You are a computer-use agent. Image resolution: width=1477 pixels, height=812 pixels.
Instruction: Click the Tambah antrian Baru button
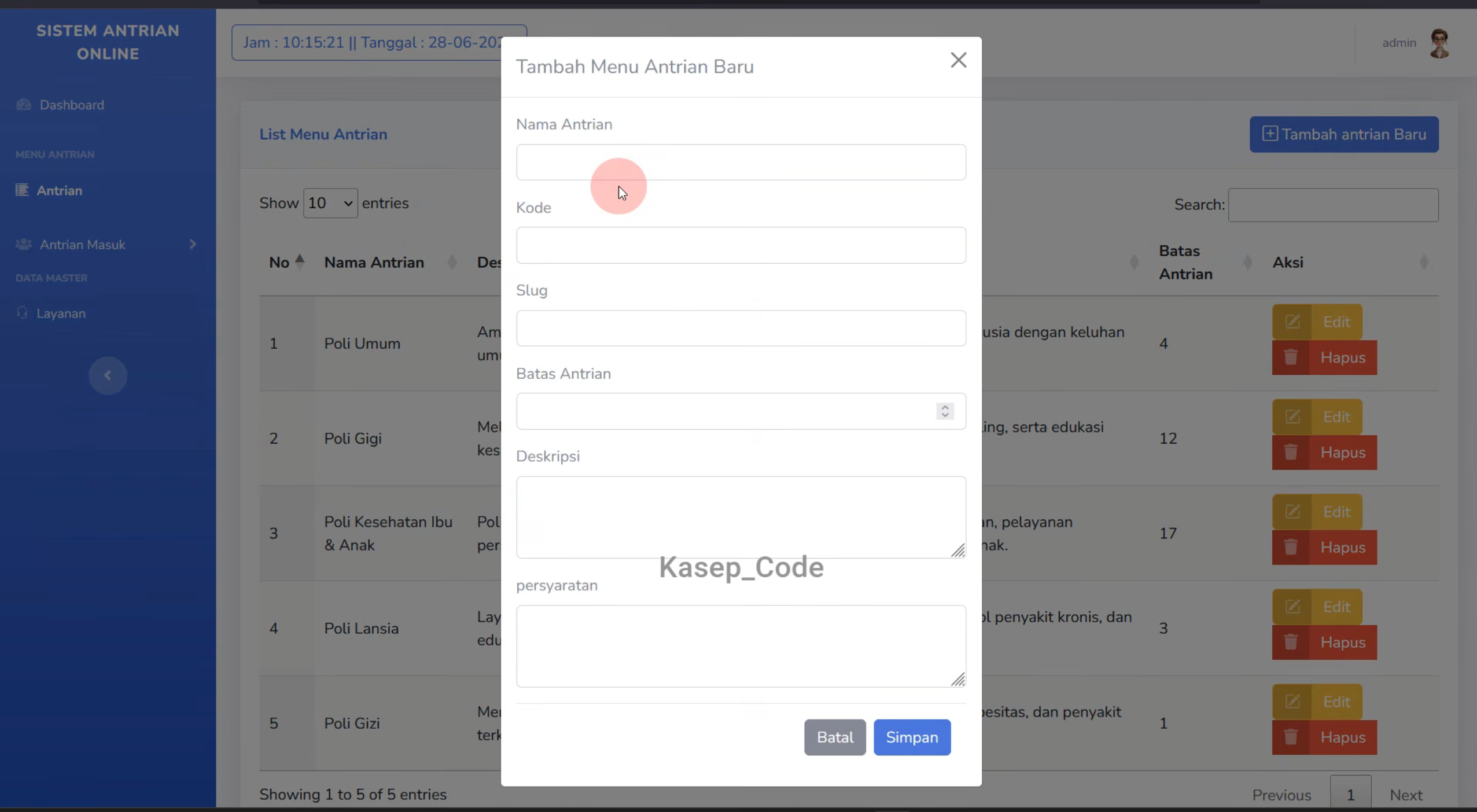click(1343, 134)
